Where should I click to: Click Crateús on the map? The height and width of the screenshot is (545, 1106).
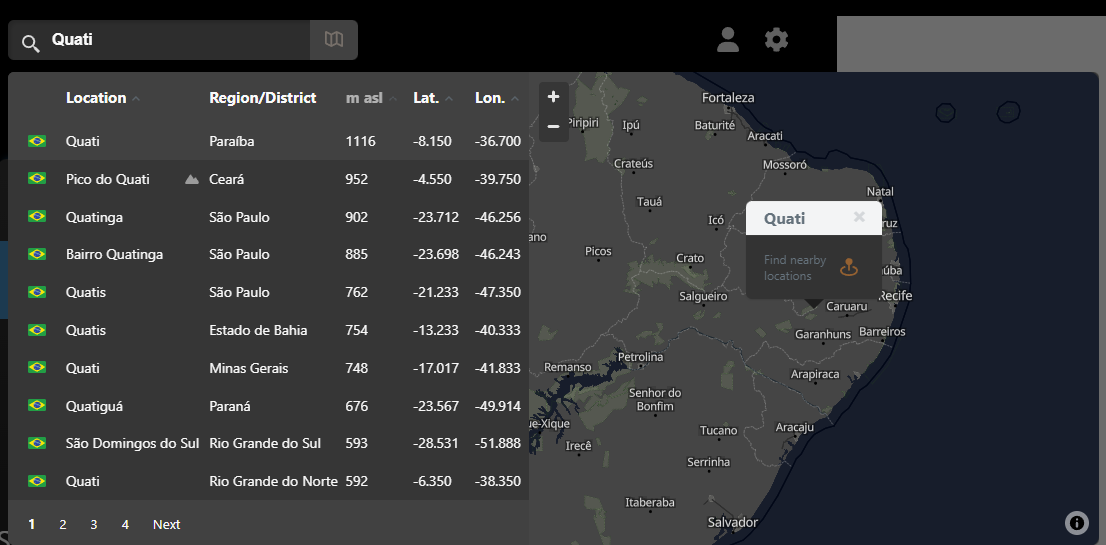[633, 164]
